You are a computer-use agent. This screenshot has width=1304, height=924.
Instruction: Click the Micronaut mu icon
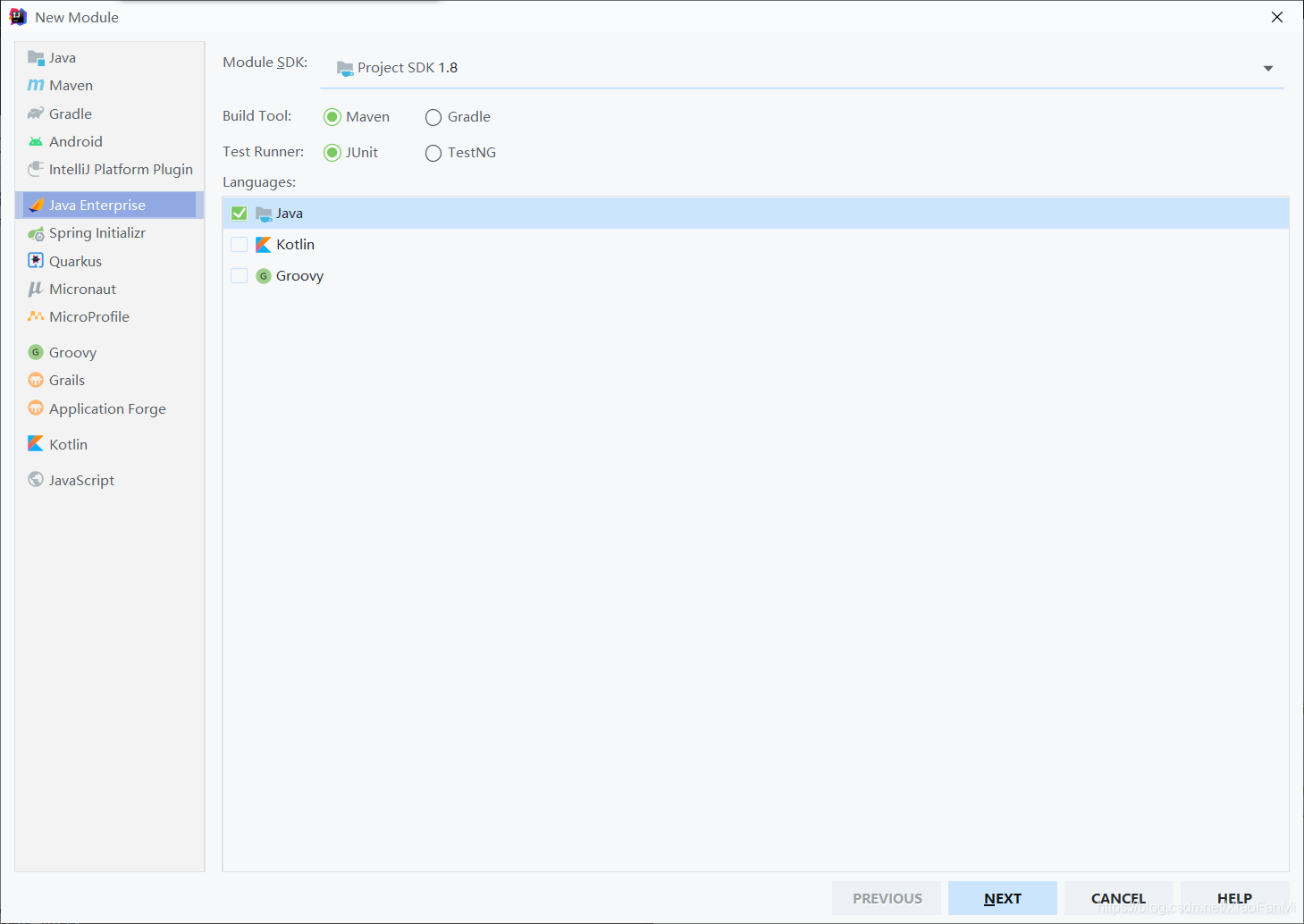[36, 289]
